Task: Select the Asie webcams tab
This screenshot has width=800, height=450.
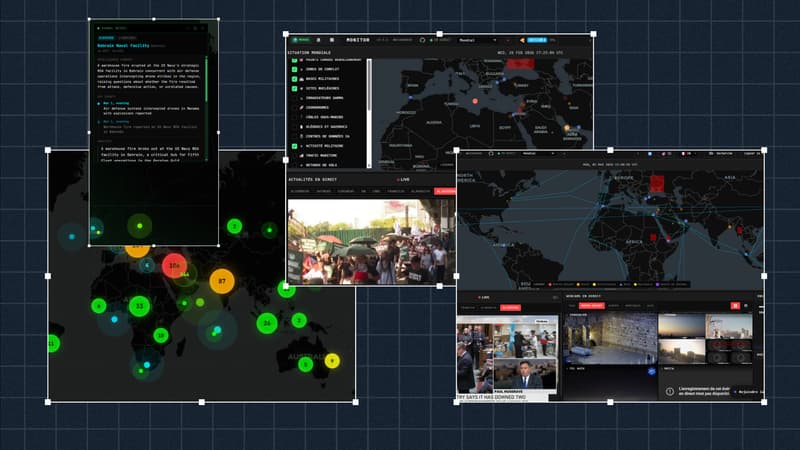Action: click(651, 306)
